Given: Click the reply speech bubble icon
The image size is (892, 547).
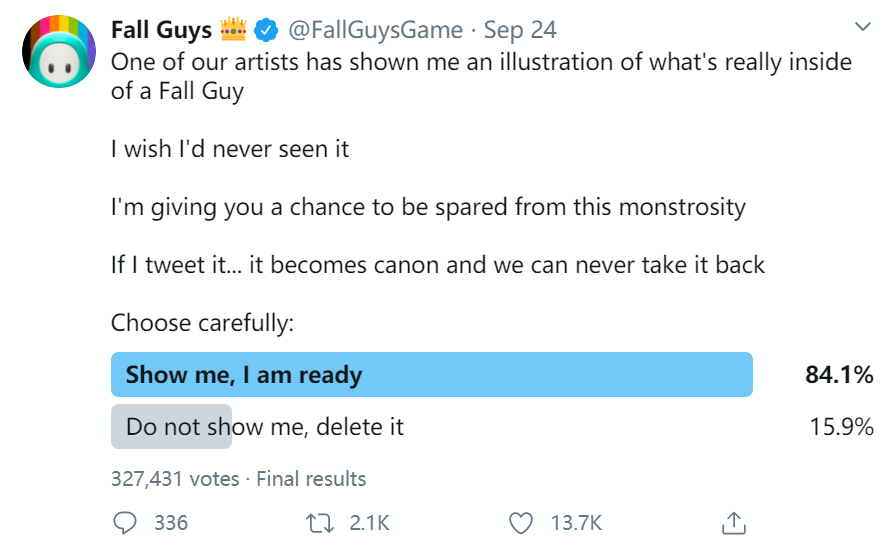Looking at the screenshot, I should (x=125, y=522).
